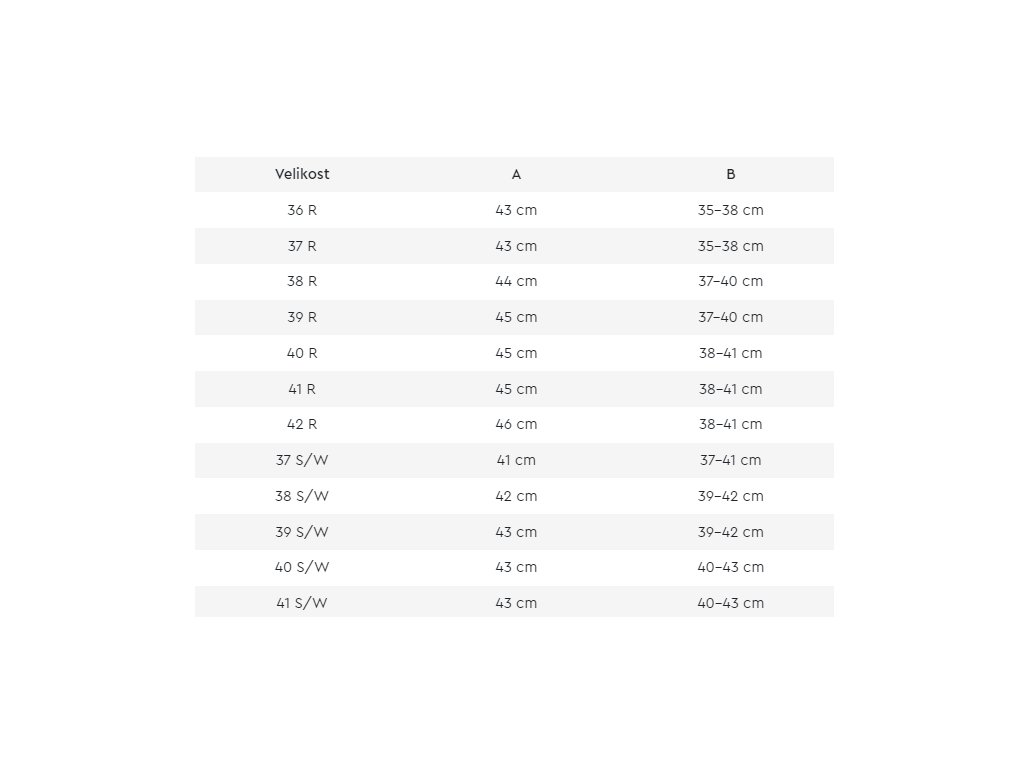Screen dimensions: 1024x768
Task: Click the 46 cm value for 42 R
Action: pyautogui.click(x=516, y=424)
